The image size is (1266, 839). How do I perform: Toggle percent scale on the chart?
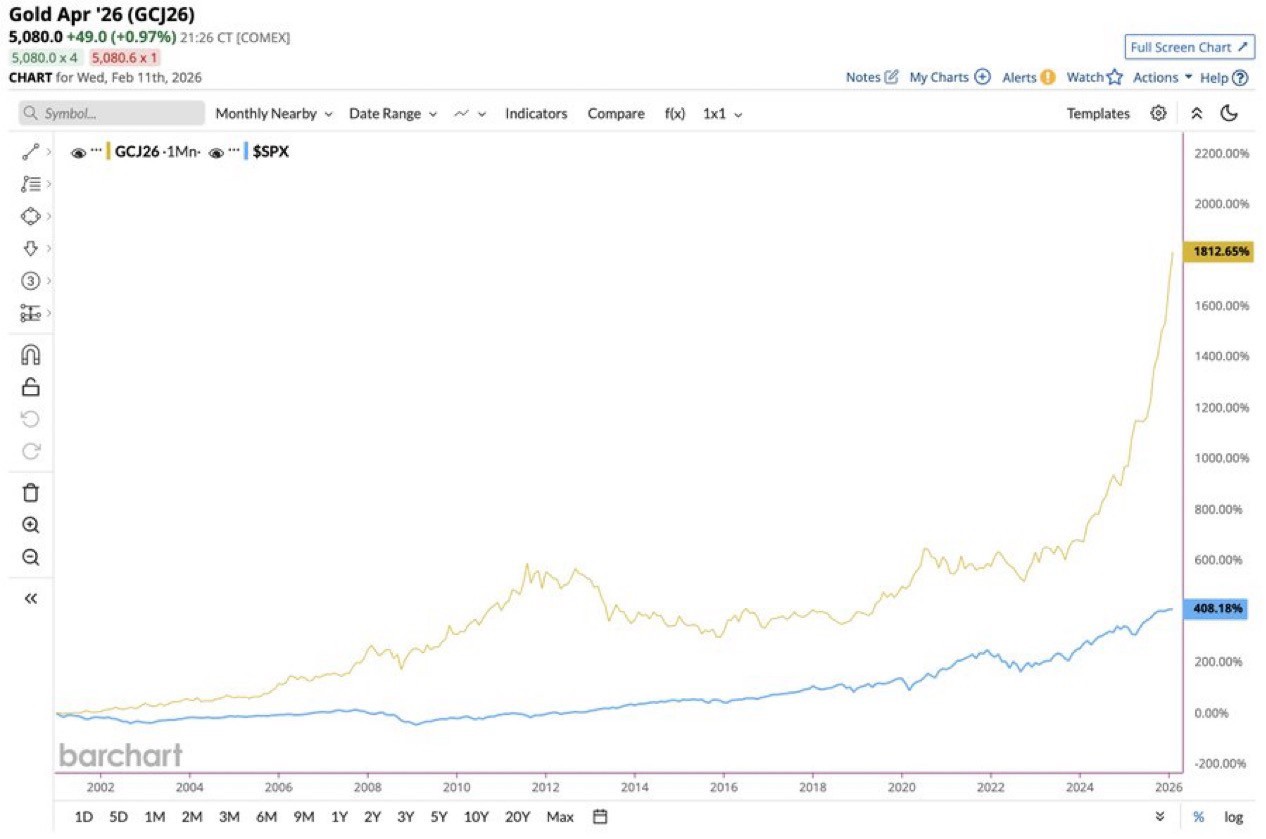click(1198, 817)
